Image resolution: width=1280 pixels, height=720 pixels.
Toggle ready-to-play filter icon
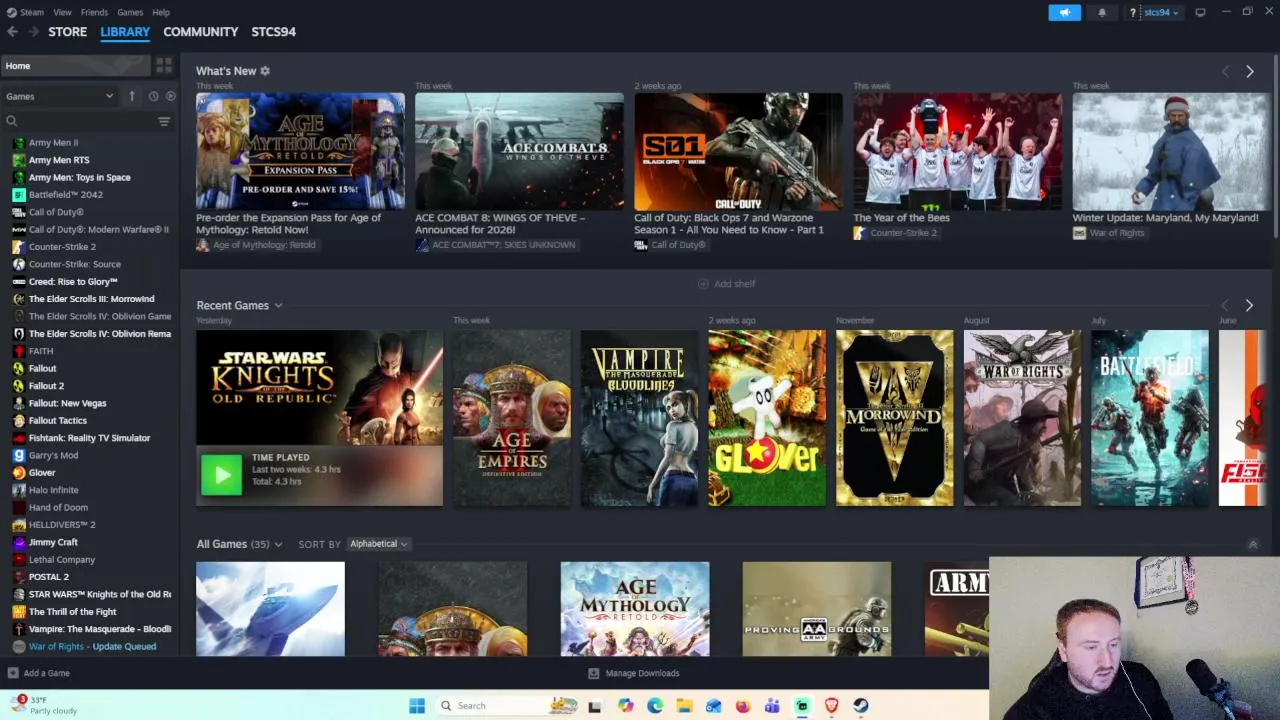[170, 96]
